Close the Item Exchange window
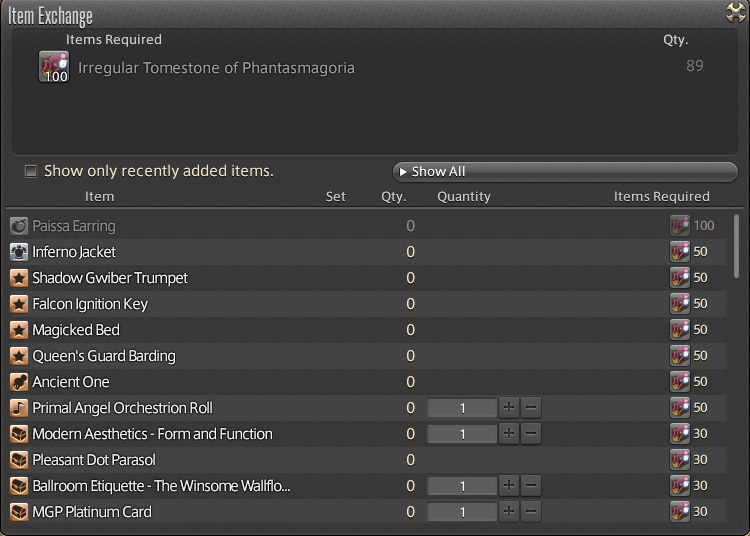 [x=736, y=12]
